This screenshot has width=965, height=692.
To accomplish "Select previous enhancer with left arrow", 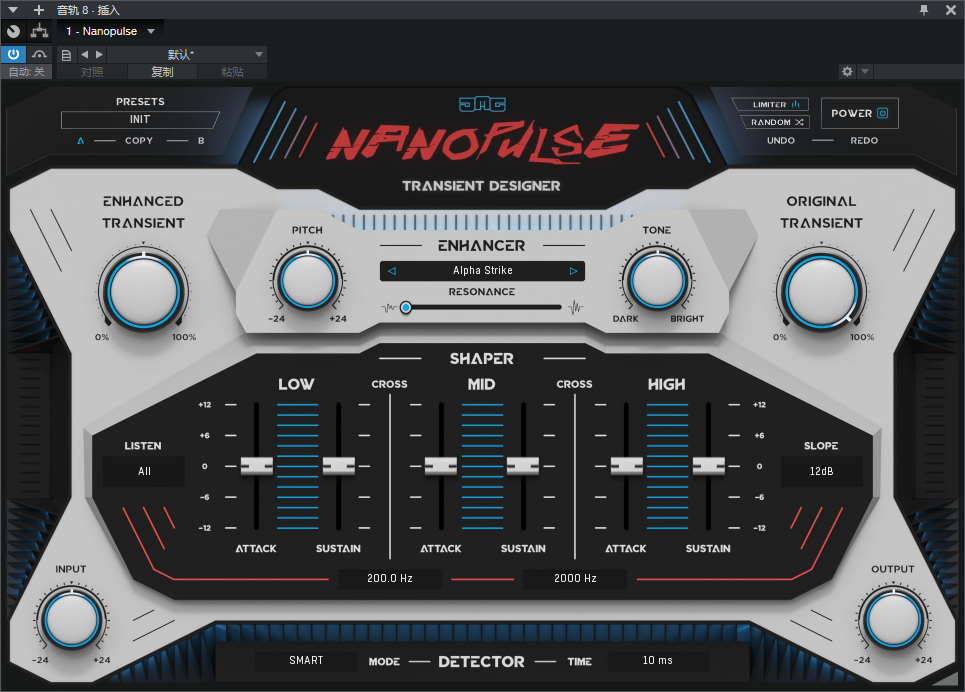I will pos(392,271).
